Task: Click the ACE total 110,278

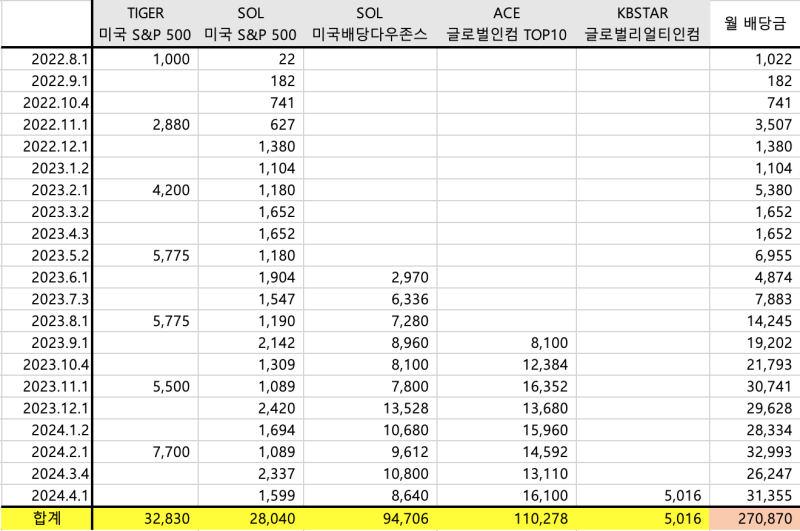Action: (507, 518)
